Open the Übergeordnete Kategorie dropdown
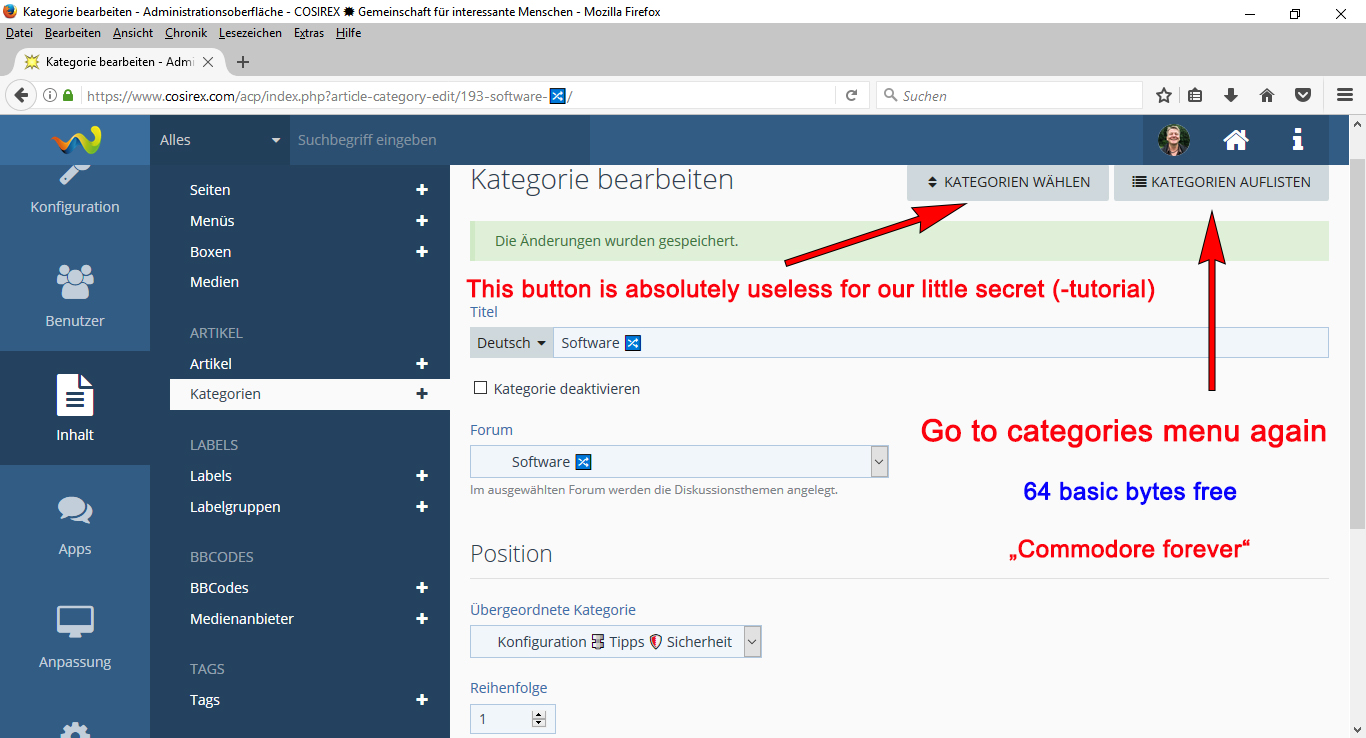Image resolution: width=1366 pixels, height=738 pixels. pyautogui.click(x=752, y=642)
